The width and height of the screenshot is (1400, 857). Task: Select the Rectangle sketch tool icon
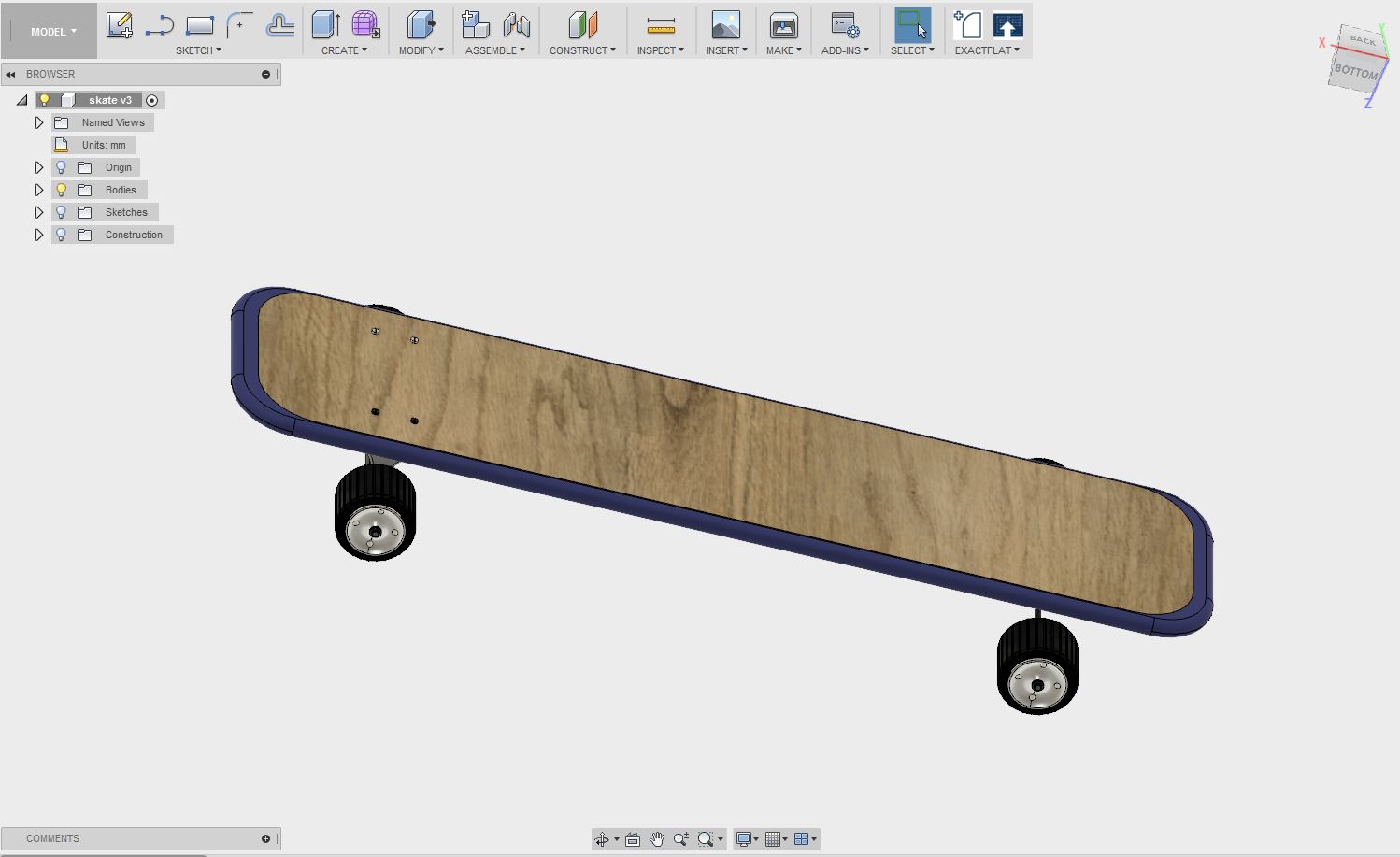click(x=200, y=25)
